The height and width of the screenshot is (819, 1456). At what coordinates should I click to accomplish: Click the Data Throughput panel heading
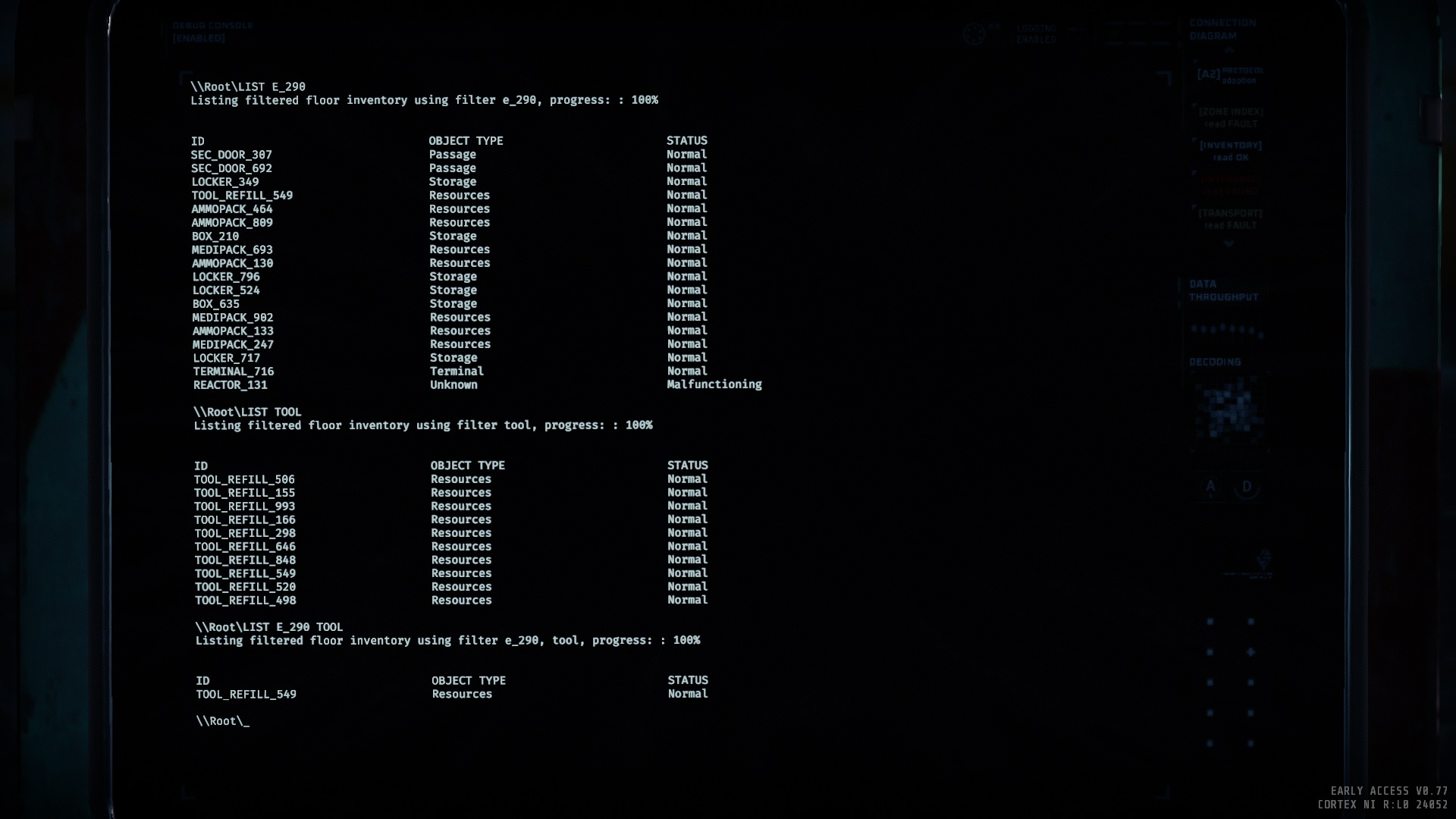(x=1223, y=290)
